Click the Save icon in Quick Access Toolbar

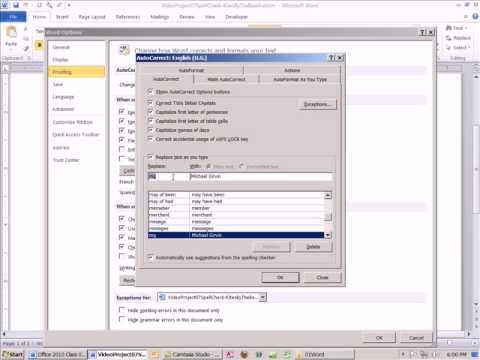point(16,5)
